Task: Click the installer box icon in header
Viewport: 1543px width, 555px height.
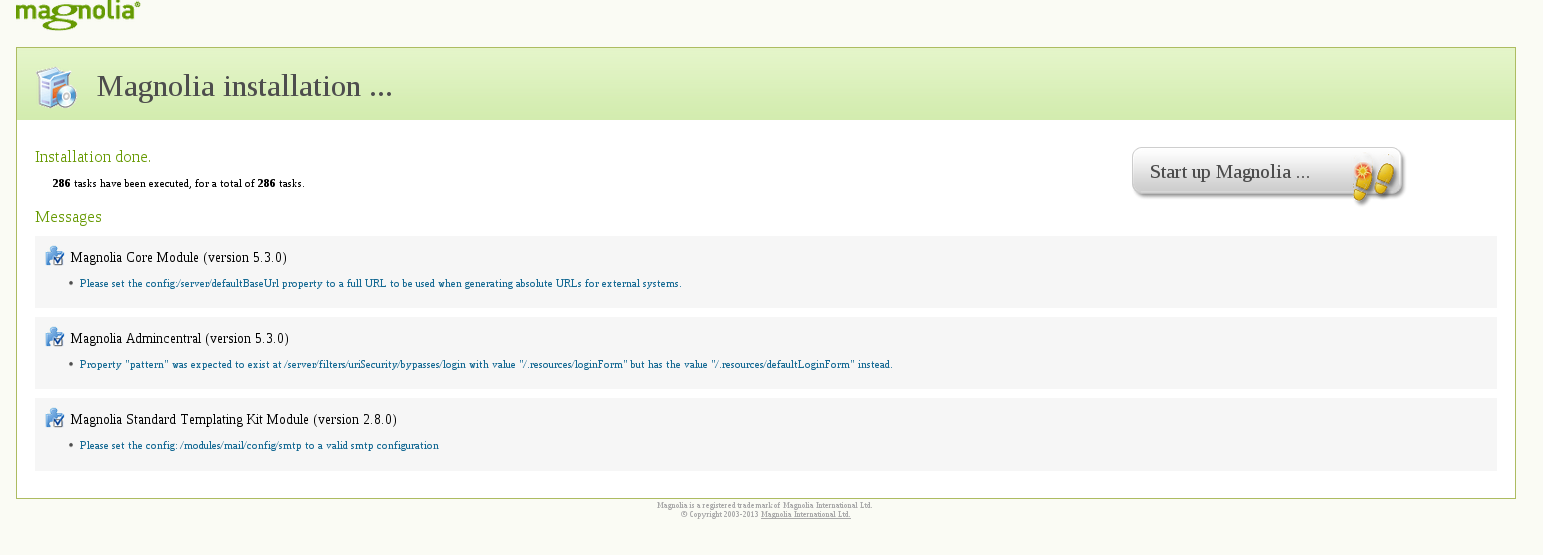Action: pyautogui.click(x=56, y=88)
